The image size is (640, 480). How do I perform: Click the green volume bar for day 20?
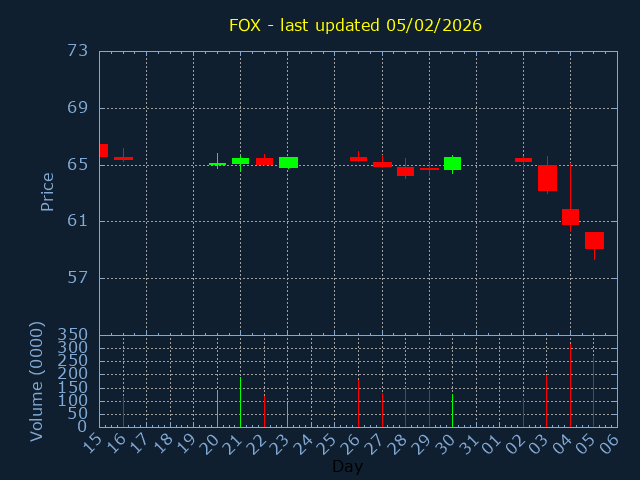pos(218,409)
